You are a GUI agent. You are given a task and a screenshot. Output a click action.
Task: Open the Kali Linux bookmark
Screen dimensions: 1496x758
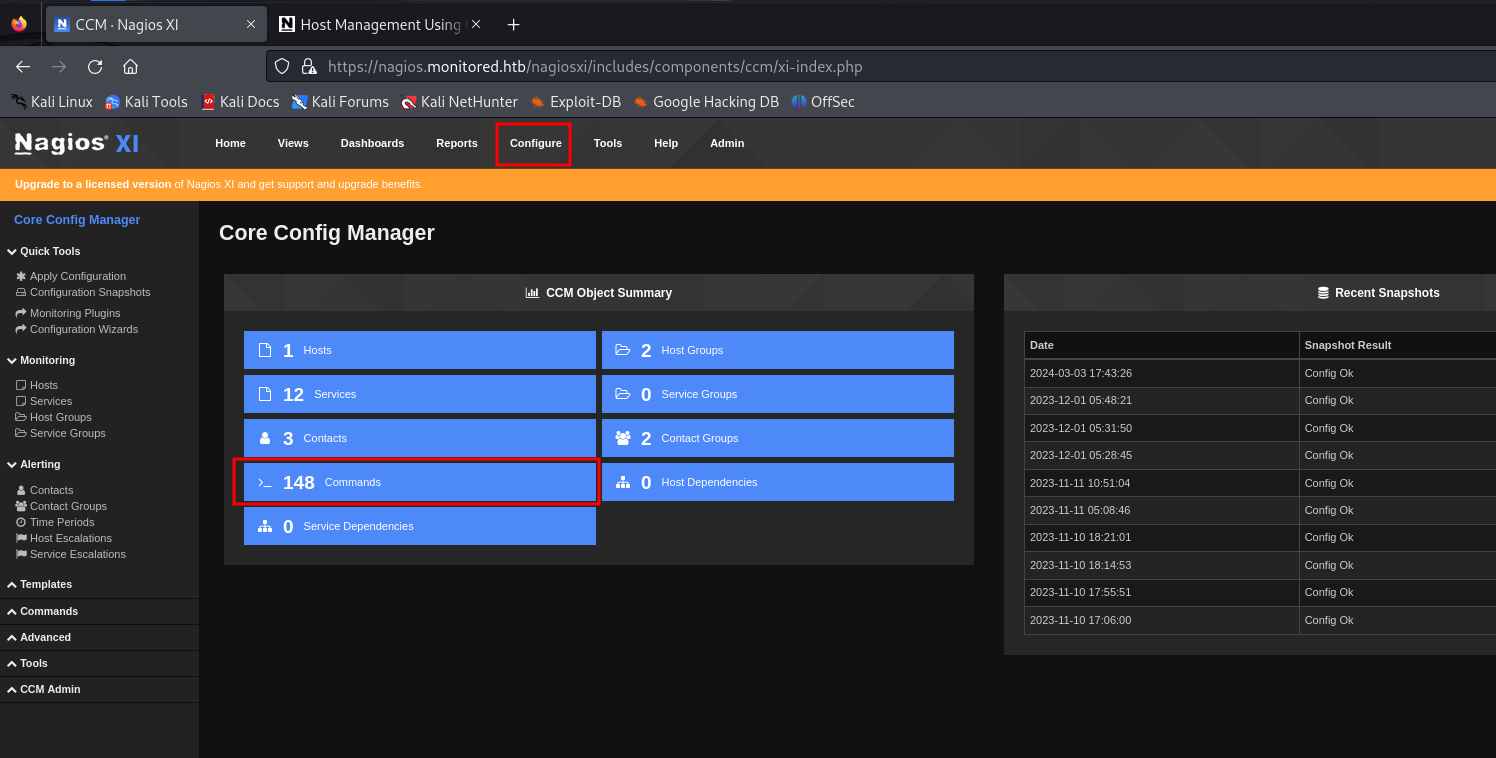coord(52,101)
